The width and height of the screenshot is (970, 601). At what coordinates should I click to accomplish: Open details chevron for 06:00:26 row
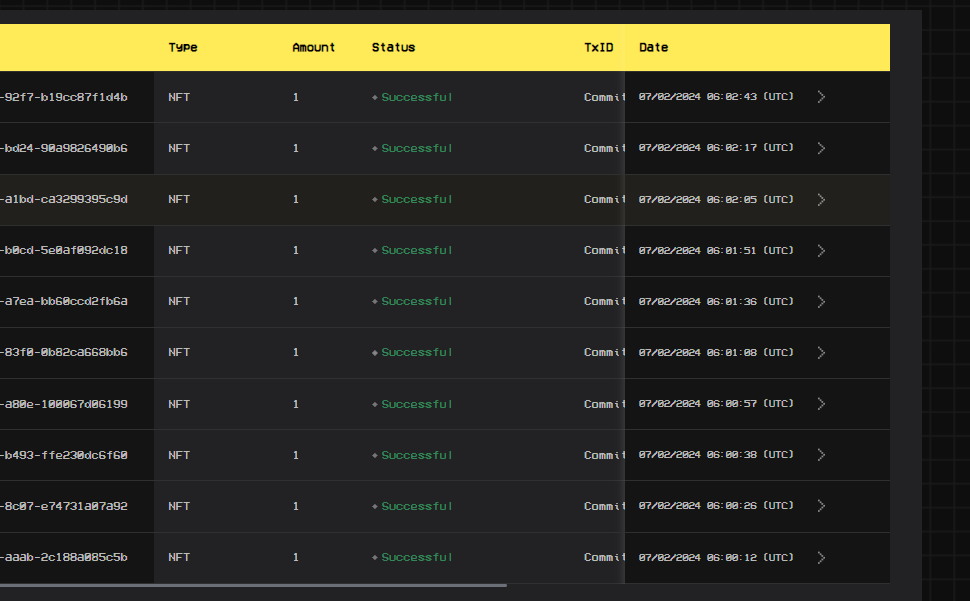[821, 506]
